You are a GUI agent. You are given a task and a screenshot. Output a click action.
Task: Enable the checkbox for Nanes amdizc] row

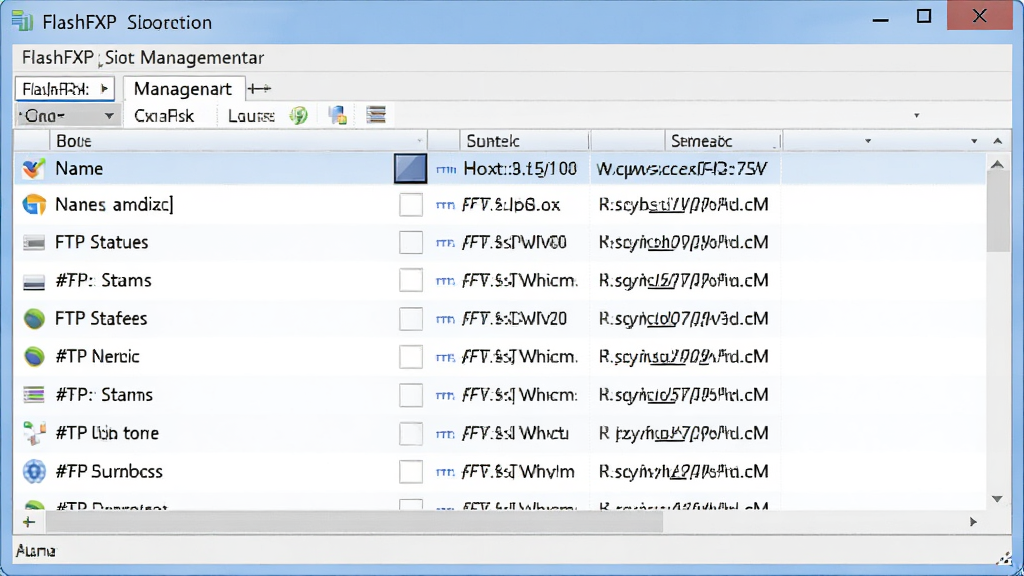411,204
